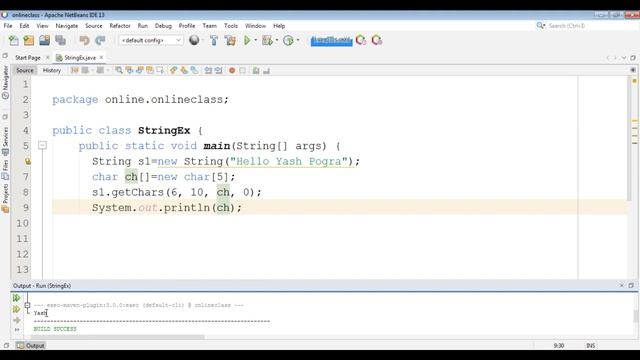The image size is (640, 360).
Task: Close the Output panel
Action: [x=622, y=286]
